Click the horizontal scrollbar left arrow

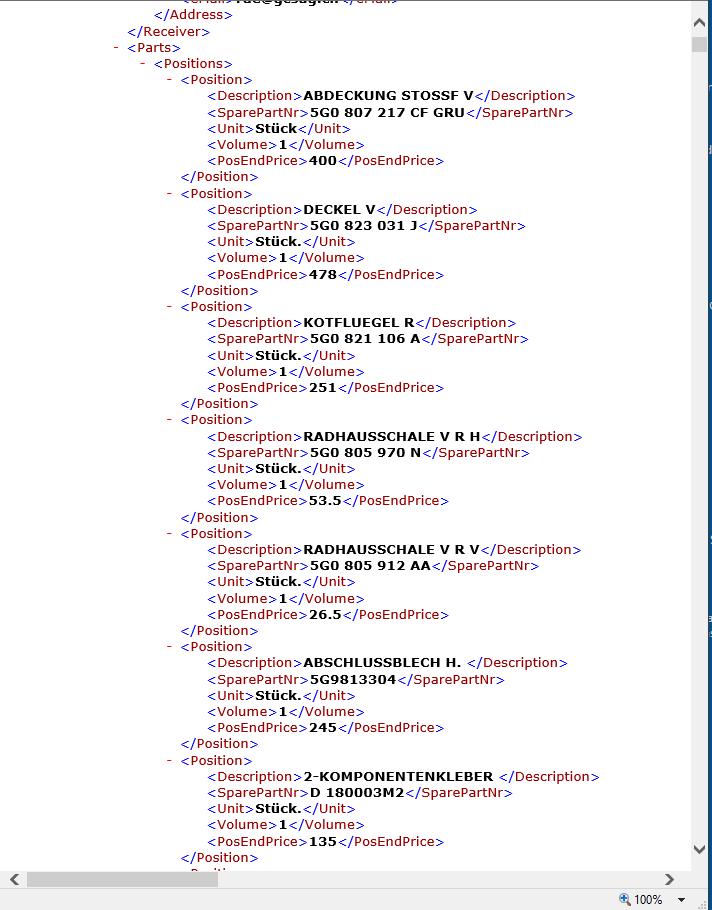(14, 879)
